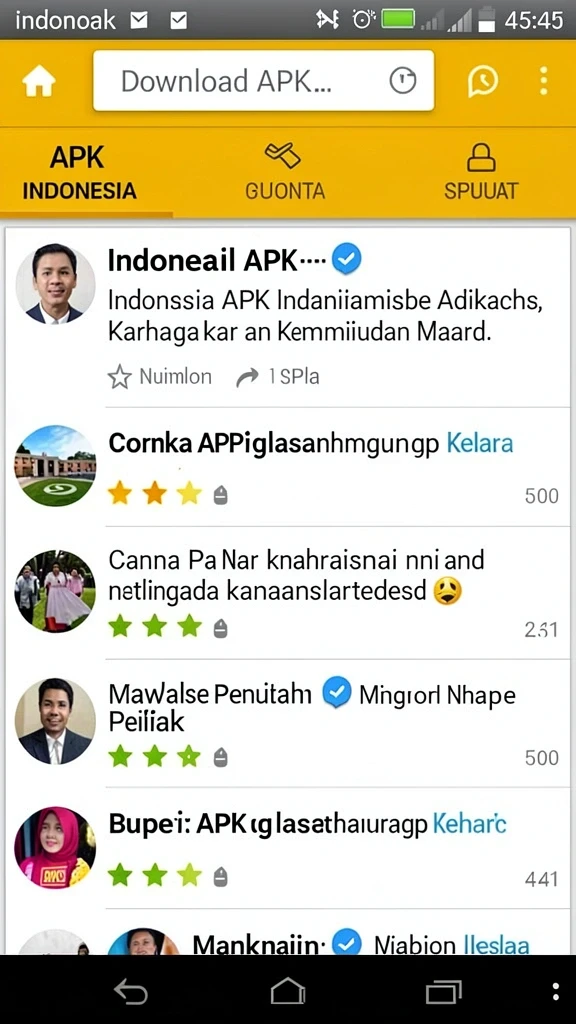The image size is (576, 1024).
Task: Open the three-dot overflow menu in header
Action: [543, 81]
